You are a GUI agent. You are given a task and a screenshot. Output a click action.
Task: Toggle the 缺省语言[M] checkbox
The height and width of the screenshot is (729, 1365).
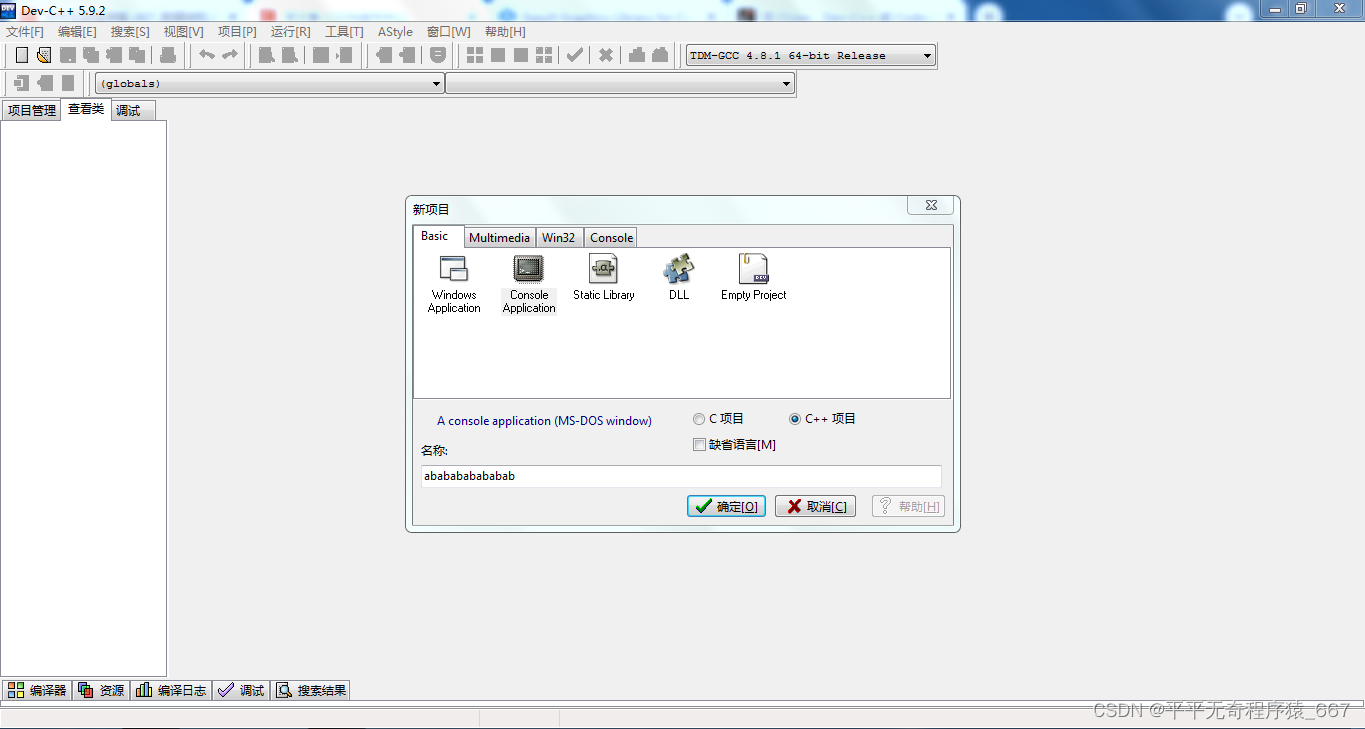coord(699,445)
